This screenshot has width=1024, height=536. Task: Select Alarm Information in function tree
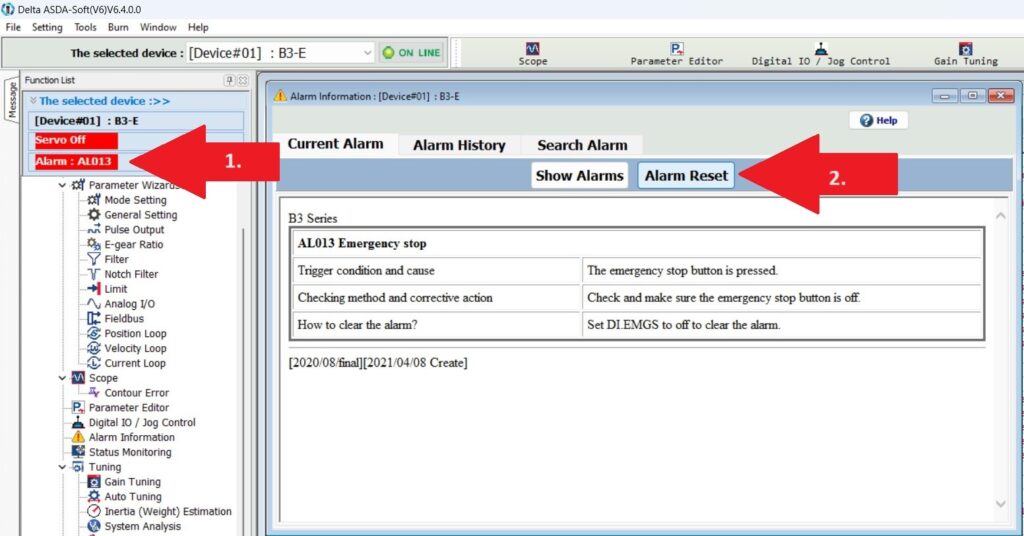(x=131, y=437)
